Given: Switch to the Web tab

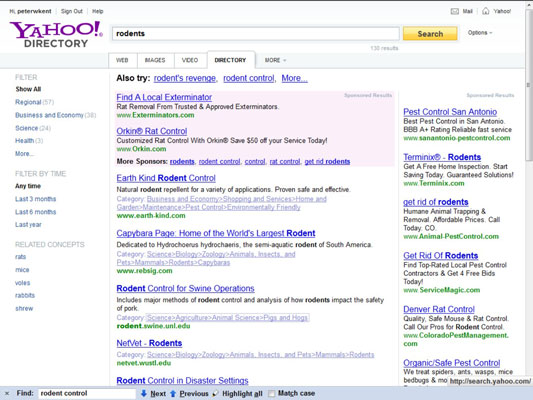Looking at the screenshot, I should pyautogui.click(x=122, y=60).
